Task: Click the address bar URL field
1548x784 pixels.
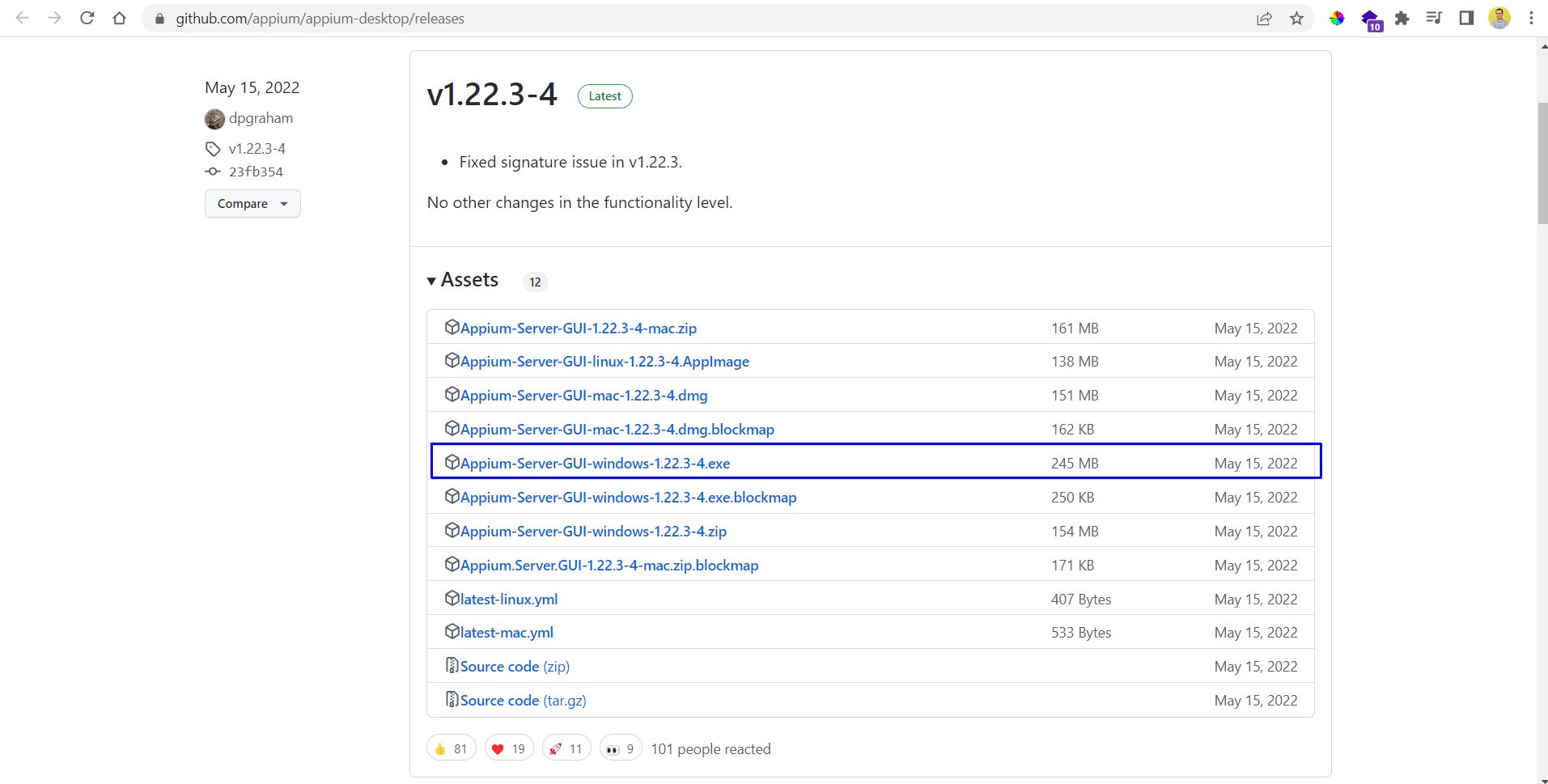Action: click(647, 18)
